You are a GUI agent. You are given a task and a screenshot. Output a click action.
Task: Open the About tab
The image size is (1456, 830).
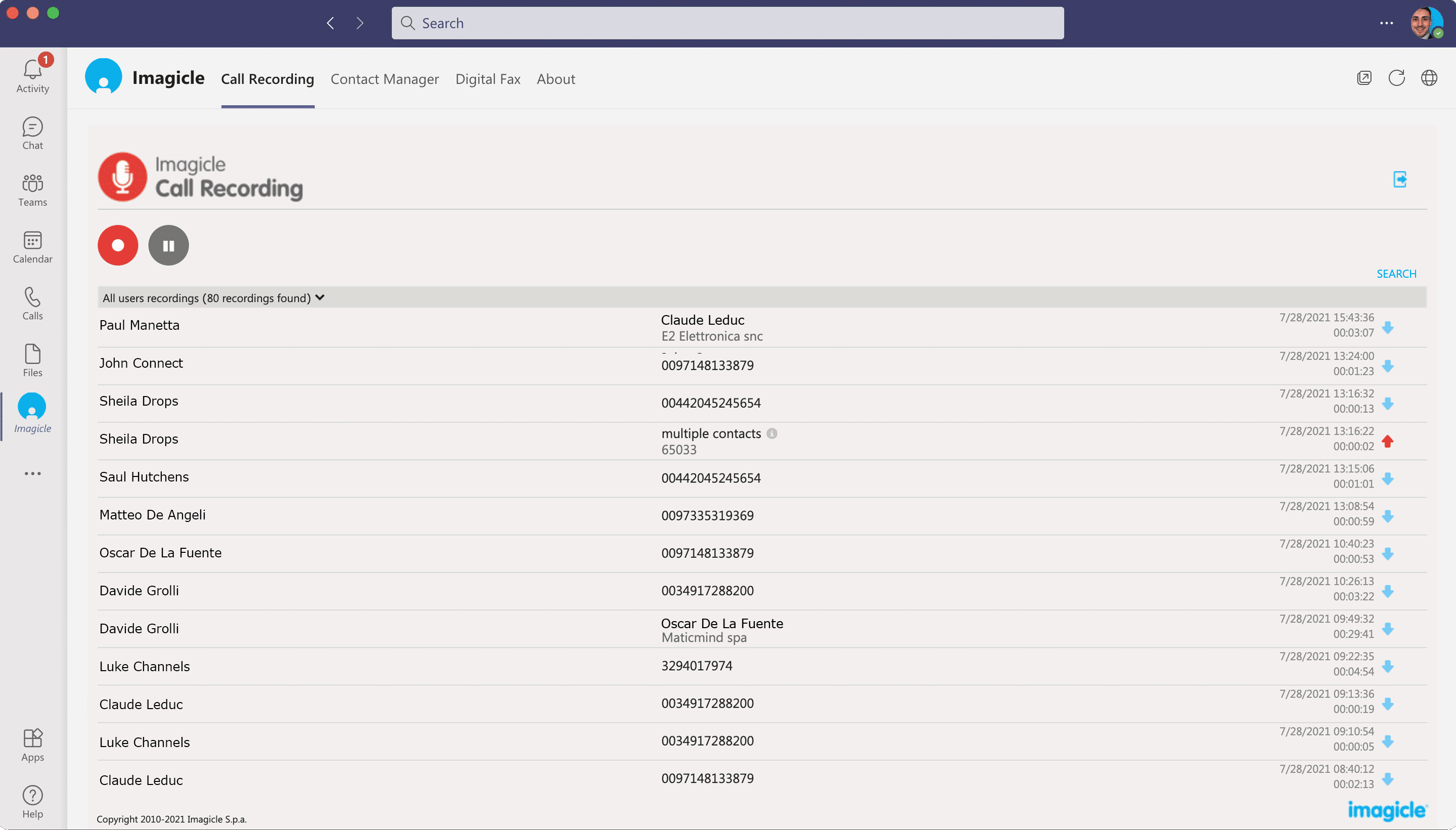click(556, 79)
